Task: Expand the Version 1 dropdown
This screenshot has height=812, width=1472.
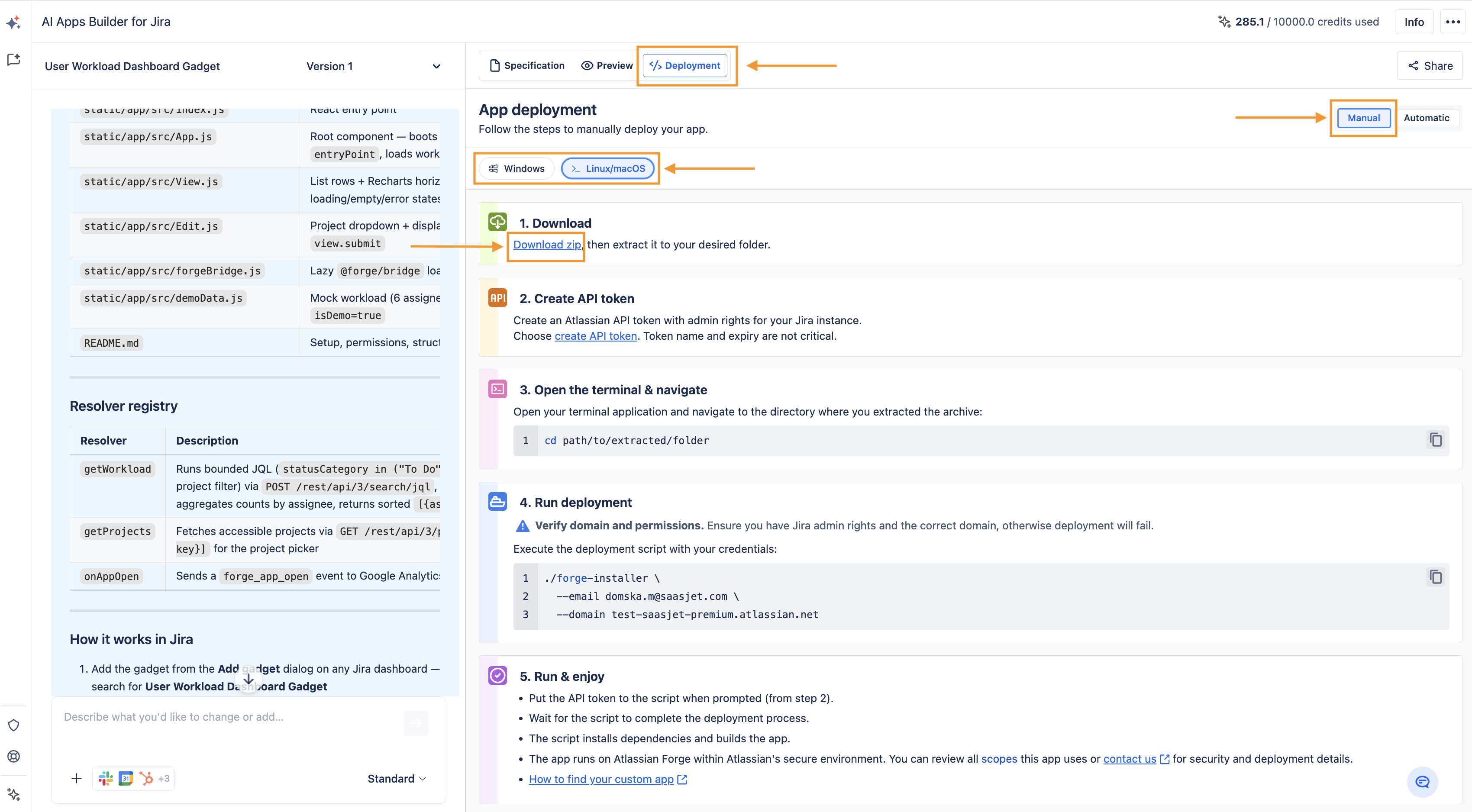Action: point(374,66)
